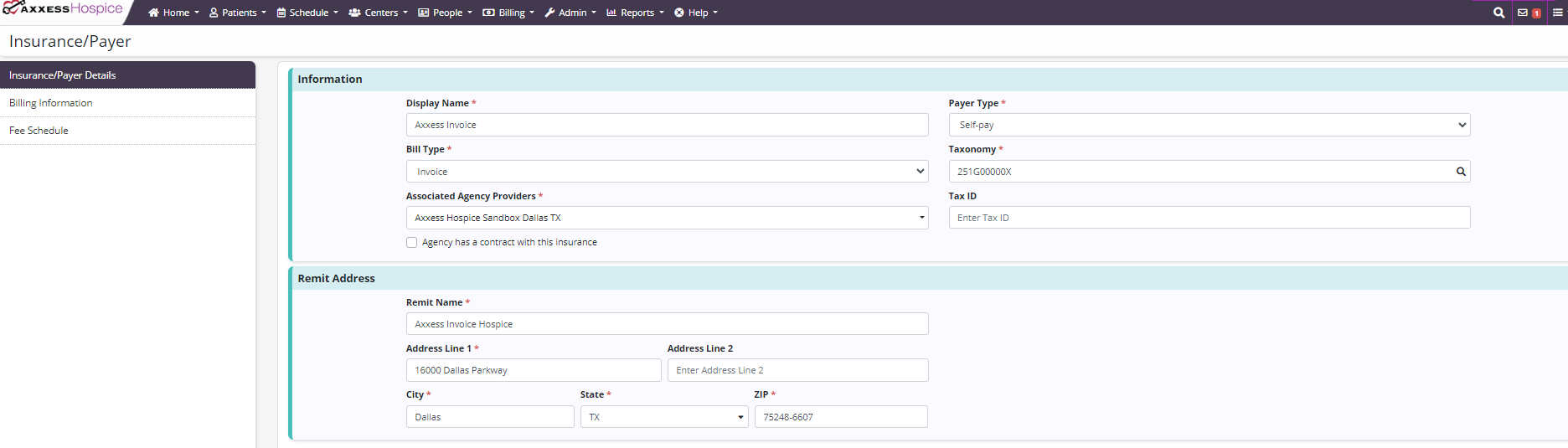Click the Address Line 2 field

pos(797,370)
